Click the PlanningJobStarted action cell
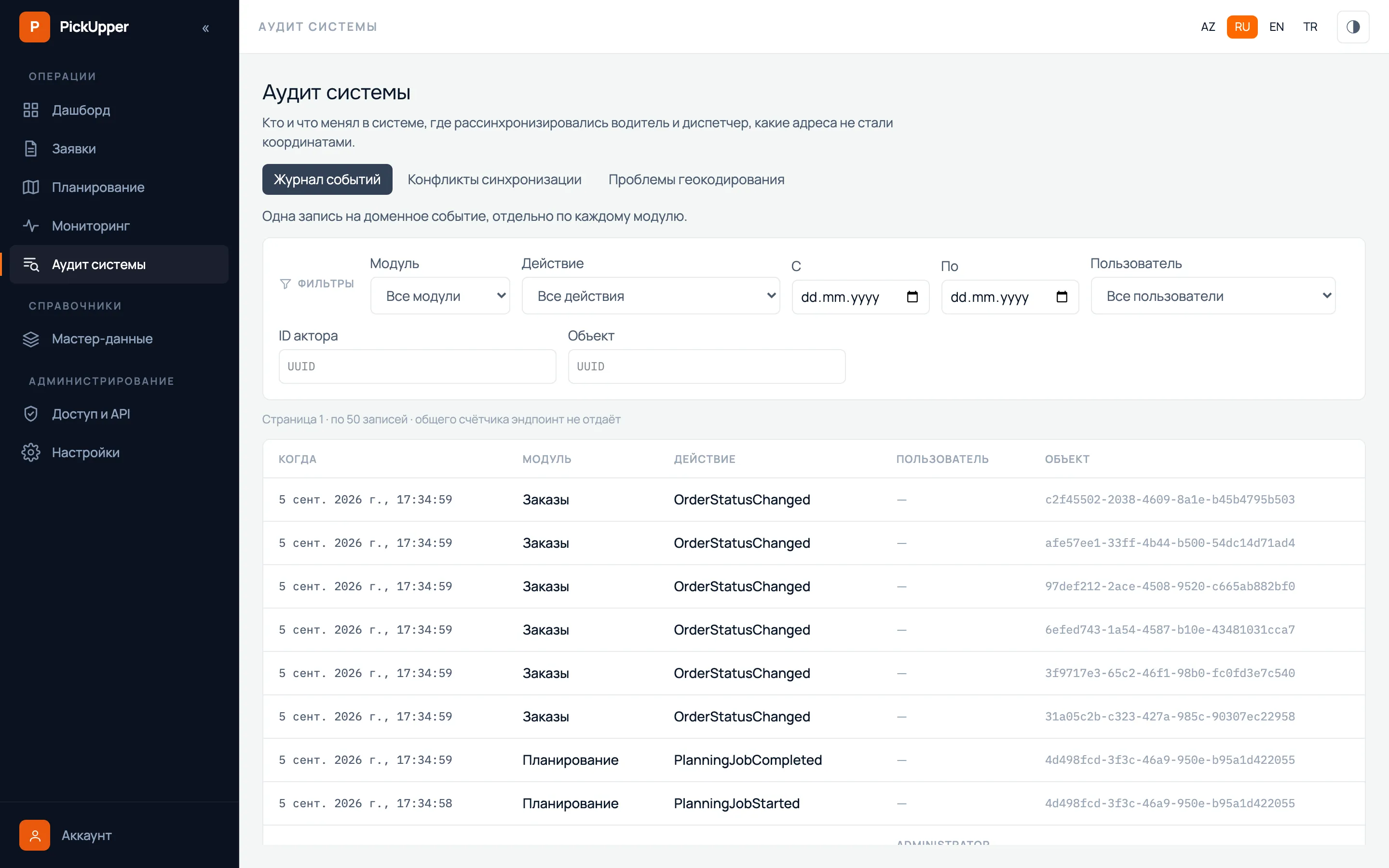 (x=736, y=803)
